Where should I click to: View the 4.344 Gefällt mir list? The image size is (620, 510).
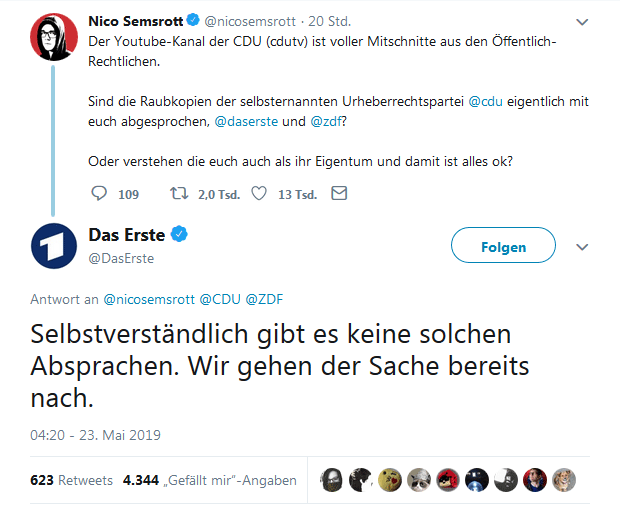[210, 480]
